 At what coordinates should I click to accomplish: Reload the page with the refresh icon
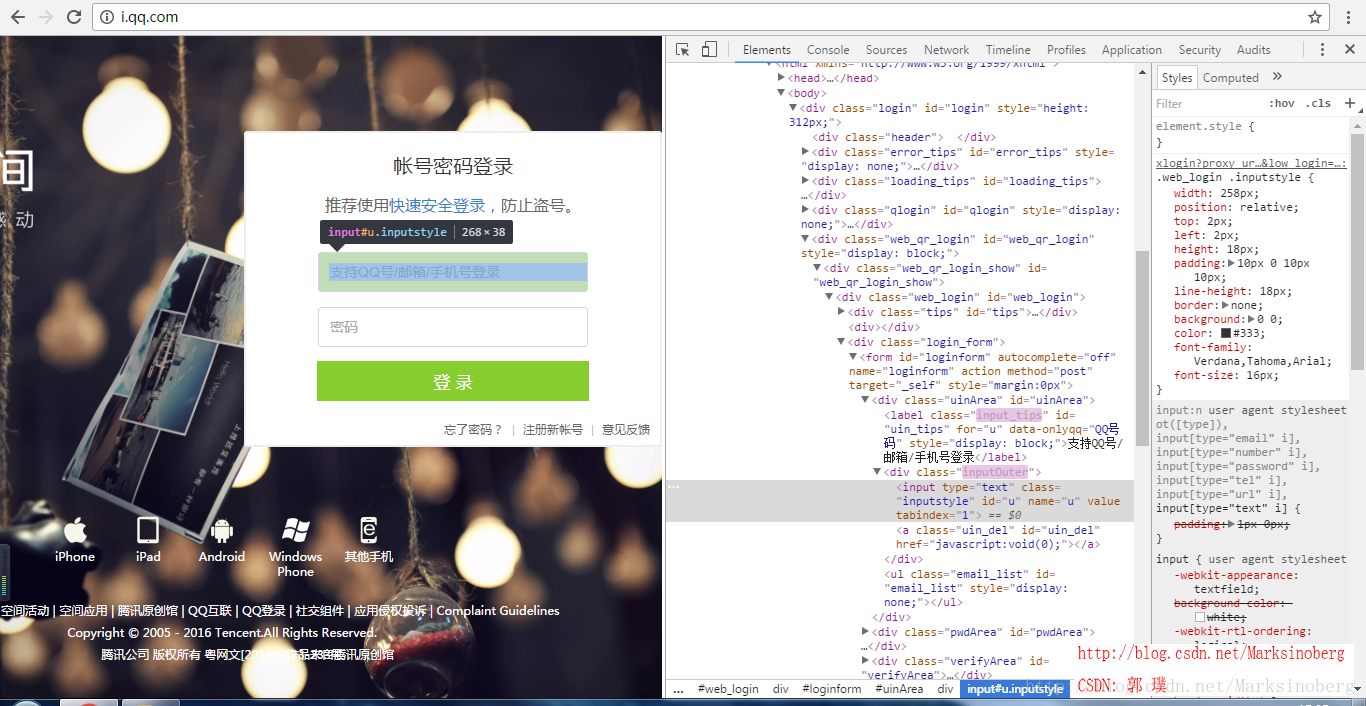pyautogui.click(x=74, y=17)
